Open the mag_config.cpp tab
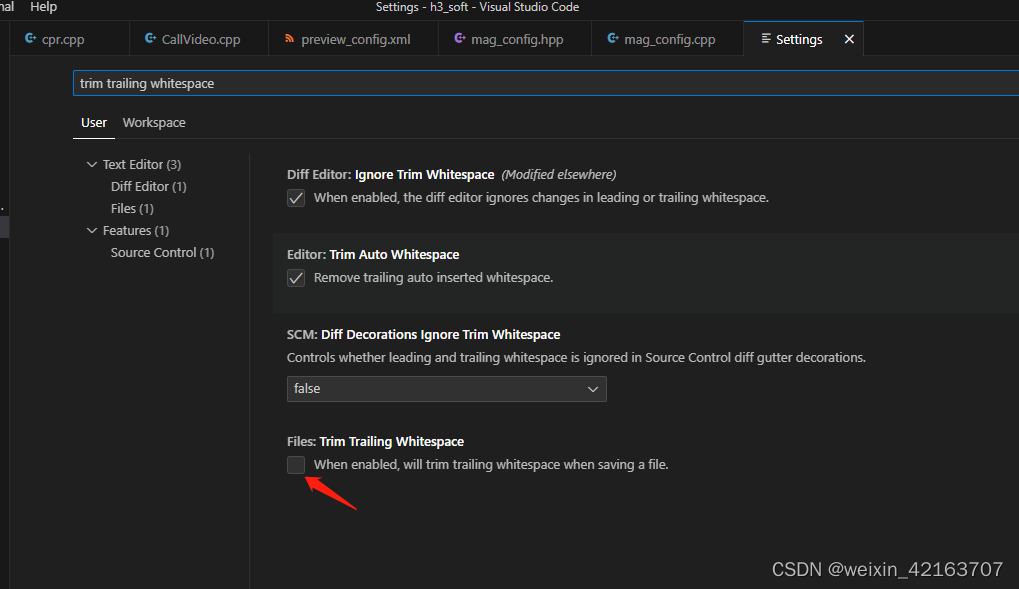This screenshot has height=589, width=1019. (x=667, y=38)
